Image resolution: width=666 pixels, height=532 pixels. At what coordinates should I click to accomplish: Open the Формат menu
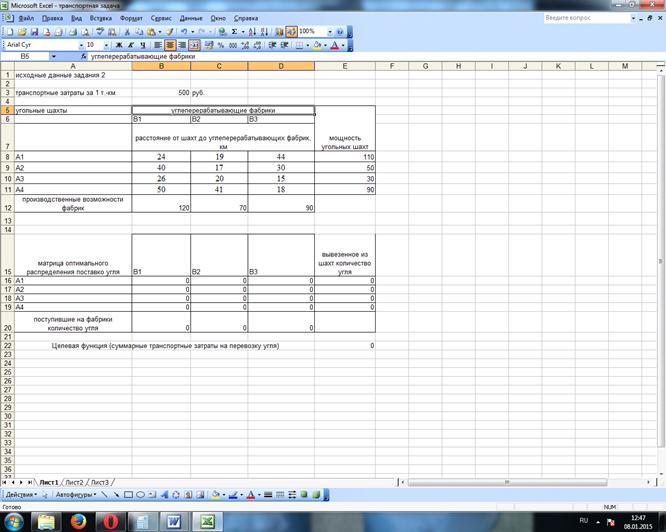131,18
